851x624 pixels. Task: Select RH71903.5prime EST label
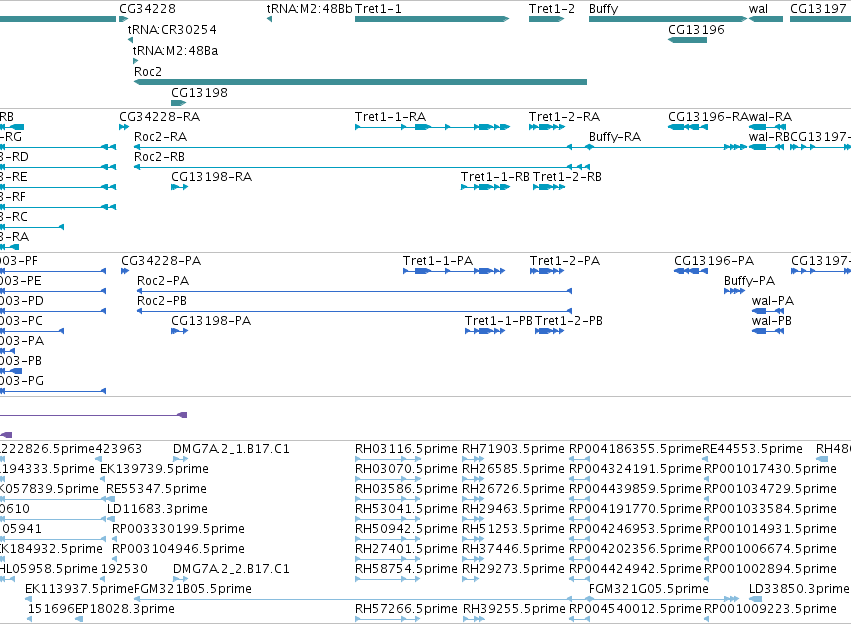pyautogui.click(x=513, y=449)
